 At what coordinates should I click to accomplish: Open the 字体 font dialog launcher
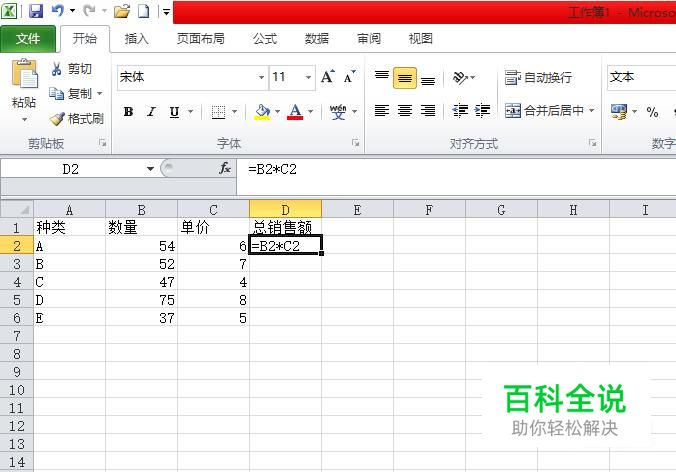[x=355, y=143]
